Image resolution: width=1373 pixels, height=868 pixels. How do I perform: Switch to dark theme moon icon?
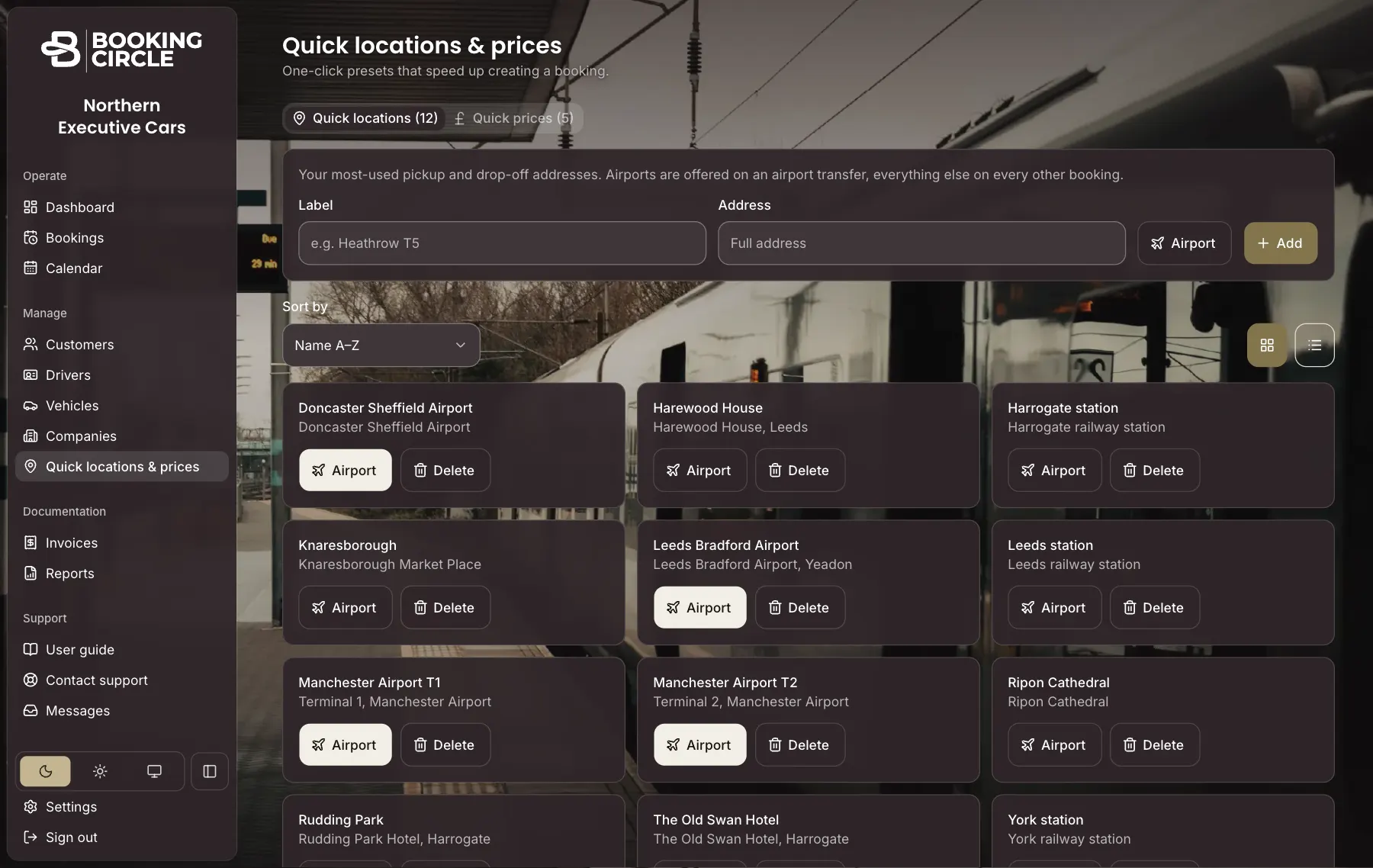pos(45,771)
